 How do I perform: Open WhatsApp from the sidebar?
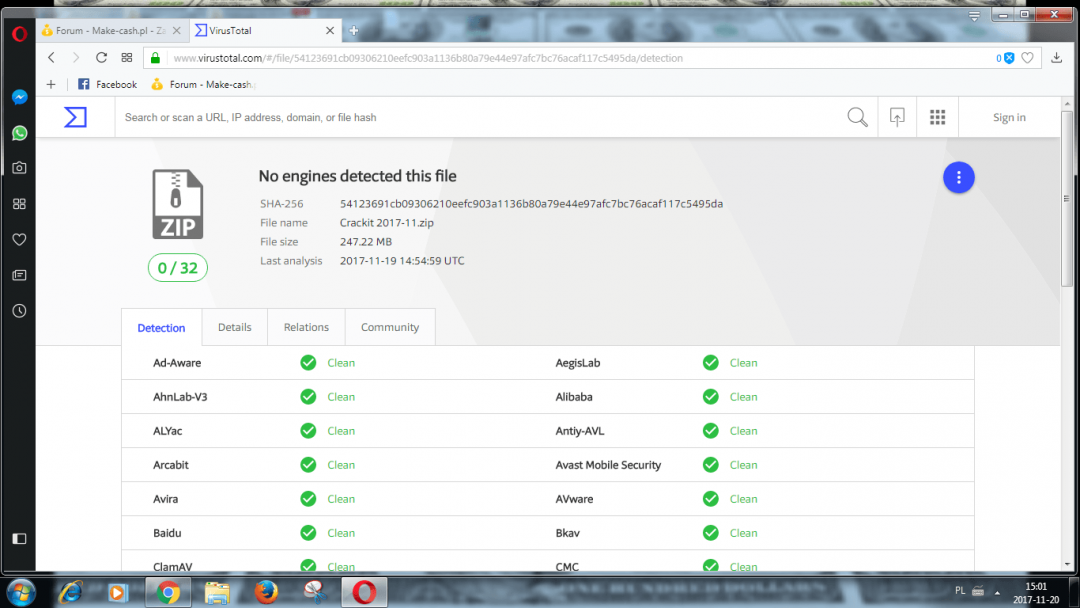coord(19,133)
